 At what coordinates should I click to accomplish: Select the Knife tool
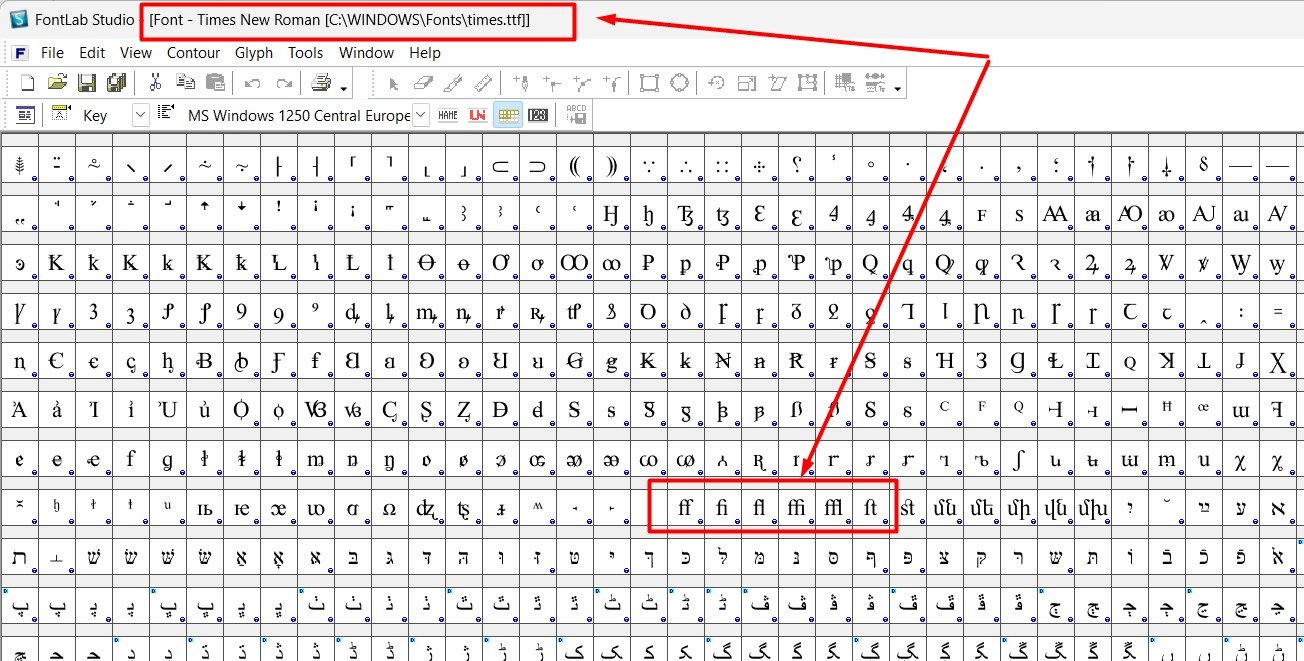click(x=453, y=83)
